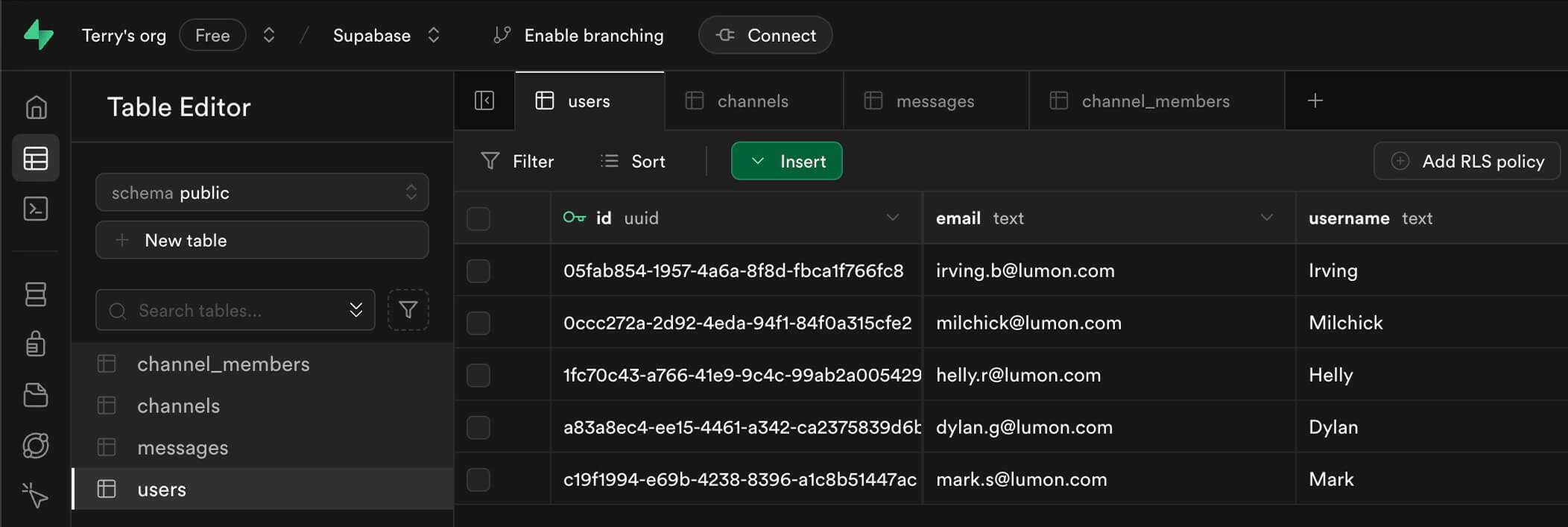Open the SQL Editor sidebar icon
This screenshot has width=1568, height=527.
pos(36,209)
